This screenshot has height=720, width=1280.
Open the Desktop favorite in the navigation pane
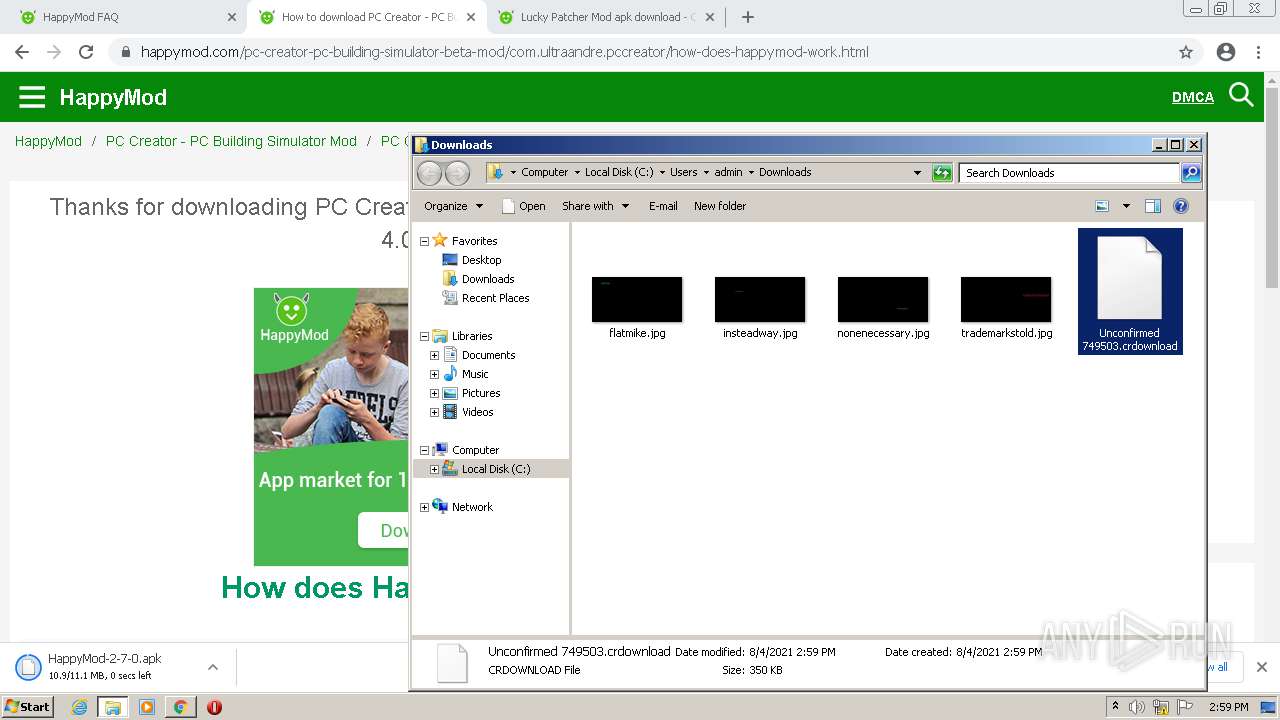[480, 260]
